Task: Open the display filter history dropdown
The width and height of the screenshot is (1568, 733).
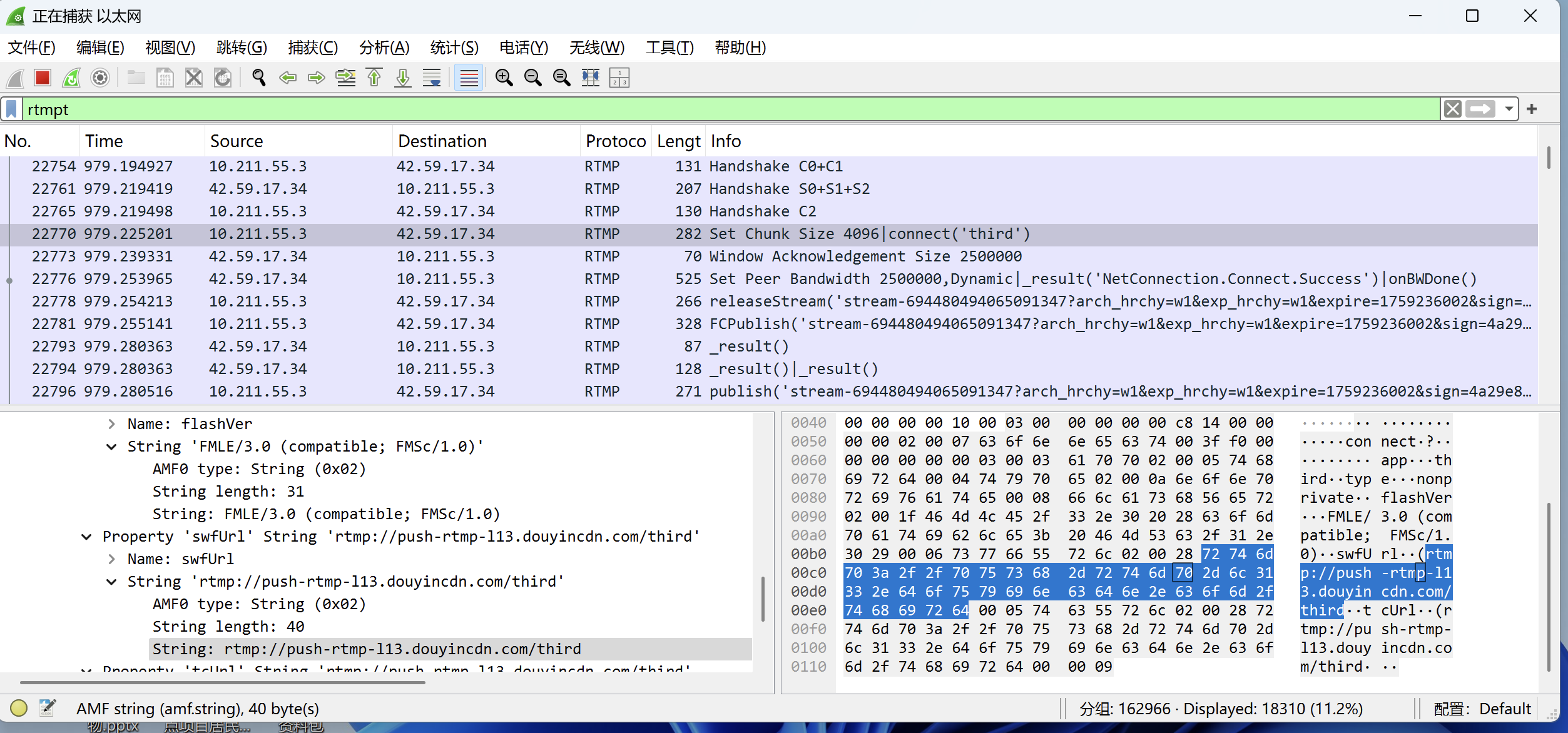Action: (x=1509, y=109)
